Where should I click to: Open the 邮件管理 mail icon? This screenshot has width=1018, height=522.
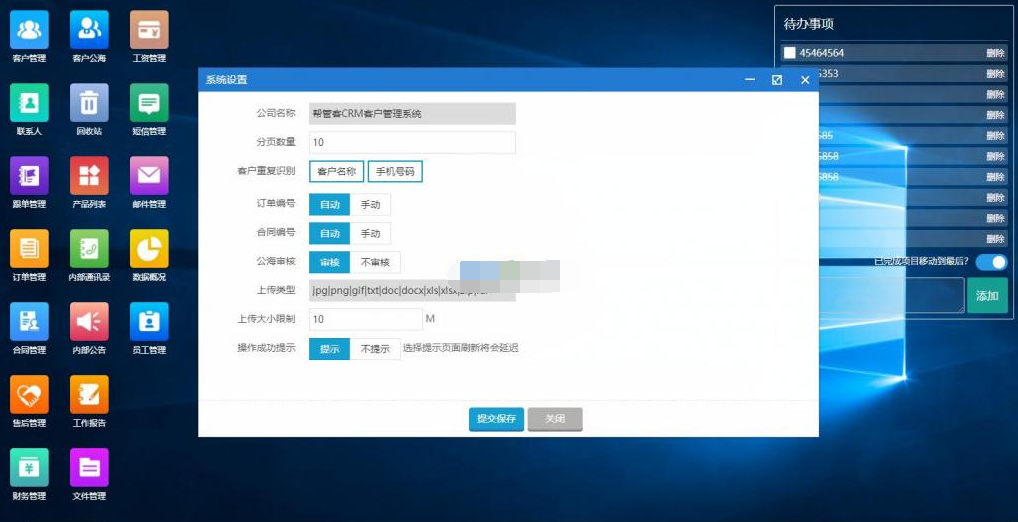(149, 176)
